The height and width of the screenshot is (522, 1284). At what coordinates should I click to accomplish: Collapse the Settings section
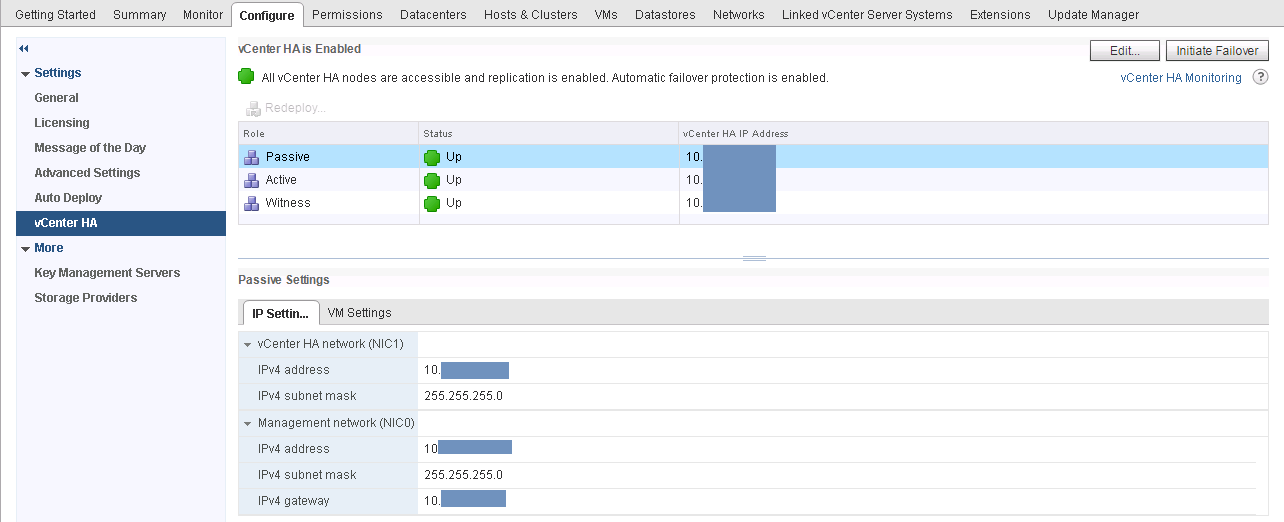pyautogui.click(x=26, y=74)
